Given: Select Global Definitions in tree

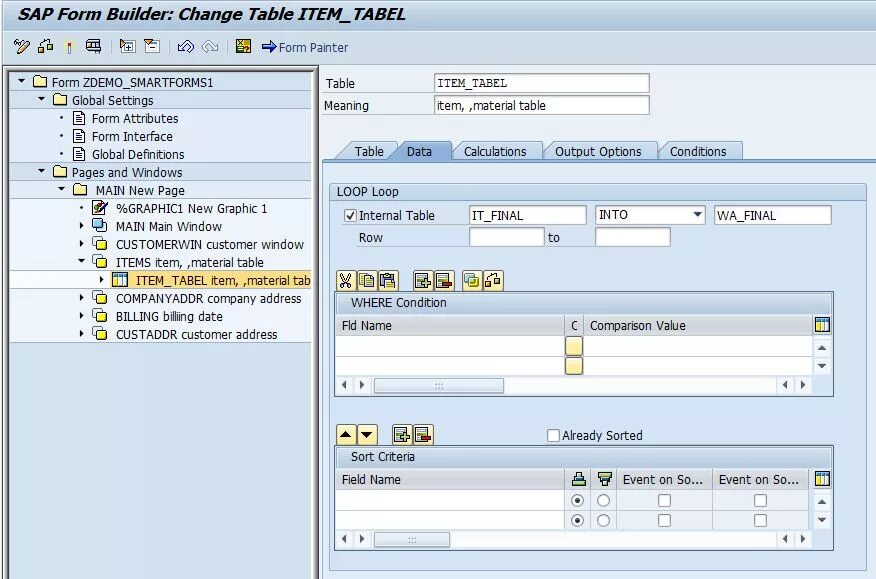Looking at the screenshot, I should pyautogui.click(x=138, y=154).
